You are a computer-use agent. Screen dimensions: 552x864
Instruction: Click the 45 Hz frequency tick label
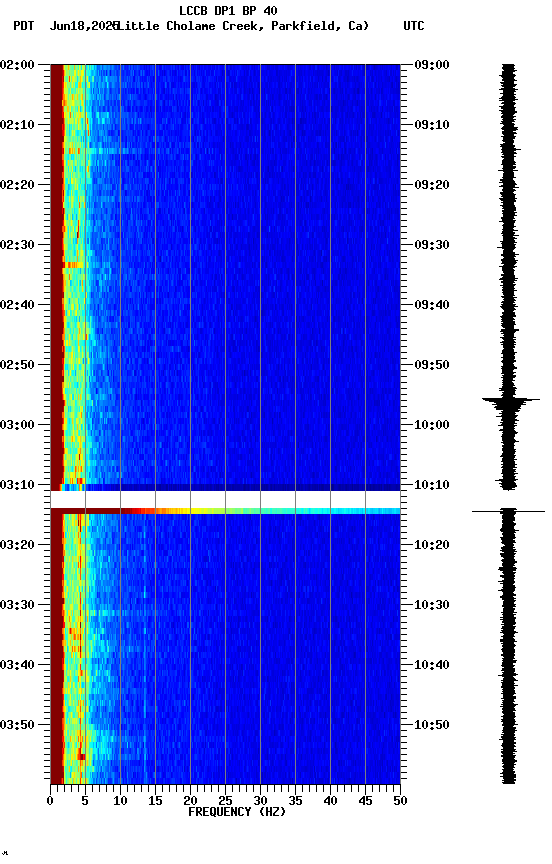click(x=365, y=801)
